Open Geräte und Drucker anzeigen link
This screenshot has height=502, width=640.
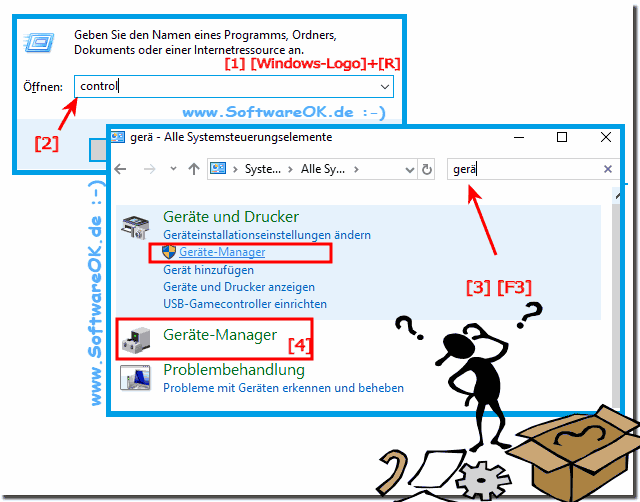click(239, 287)
